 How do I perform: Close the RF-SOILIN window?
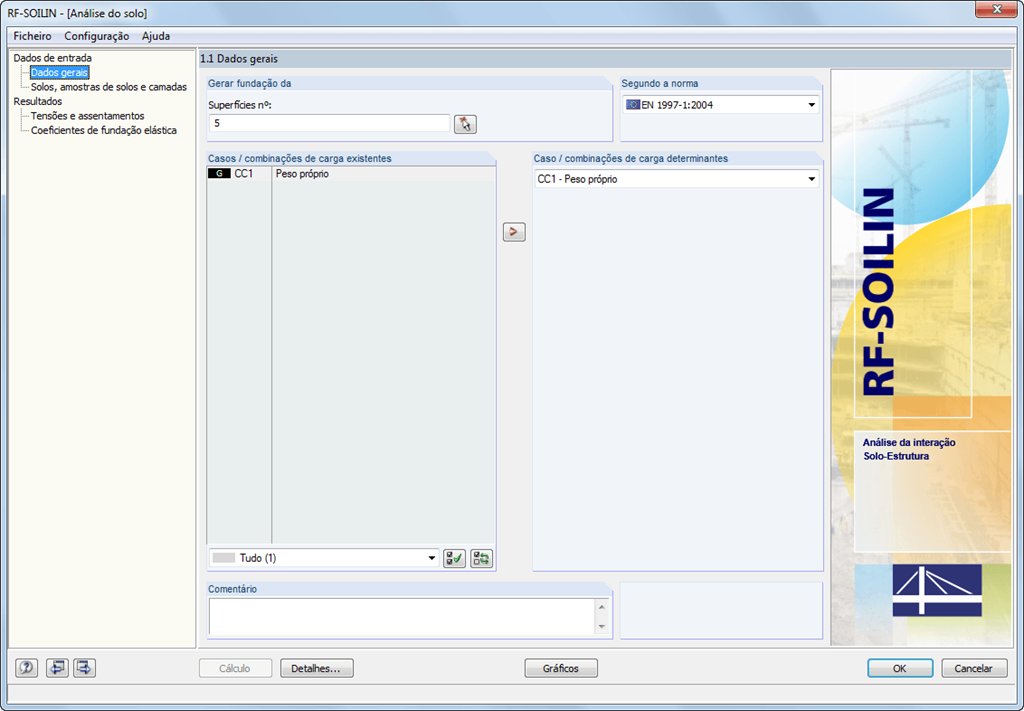pyautogui.click(x=997, y=9)
